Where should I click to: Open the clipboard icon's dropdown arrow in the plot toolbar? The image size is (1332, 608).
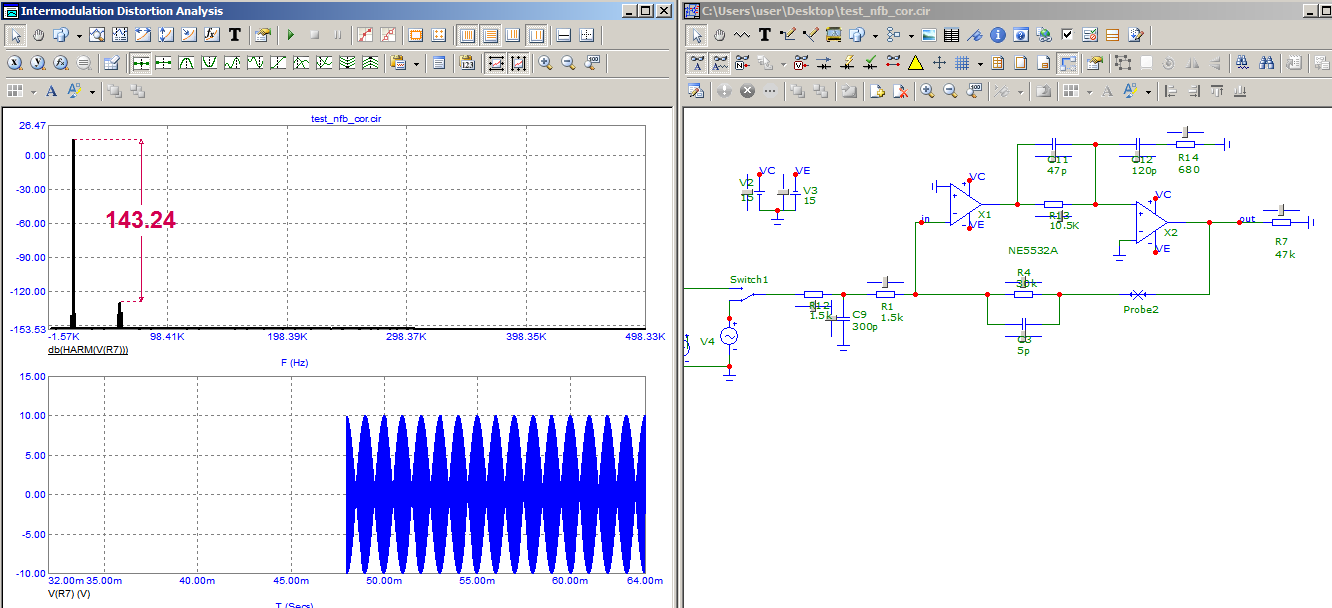click(x=417, y=63)
